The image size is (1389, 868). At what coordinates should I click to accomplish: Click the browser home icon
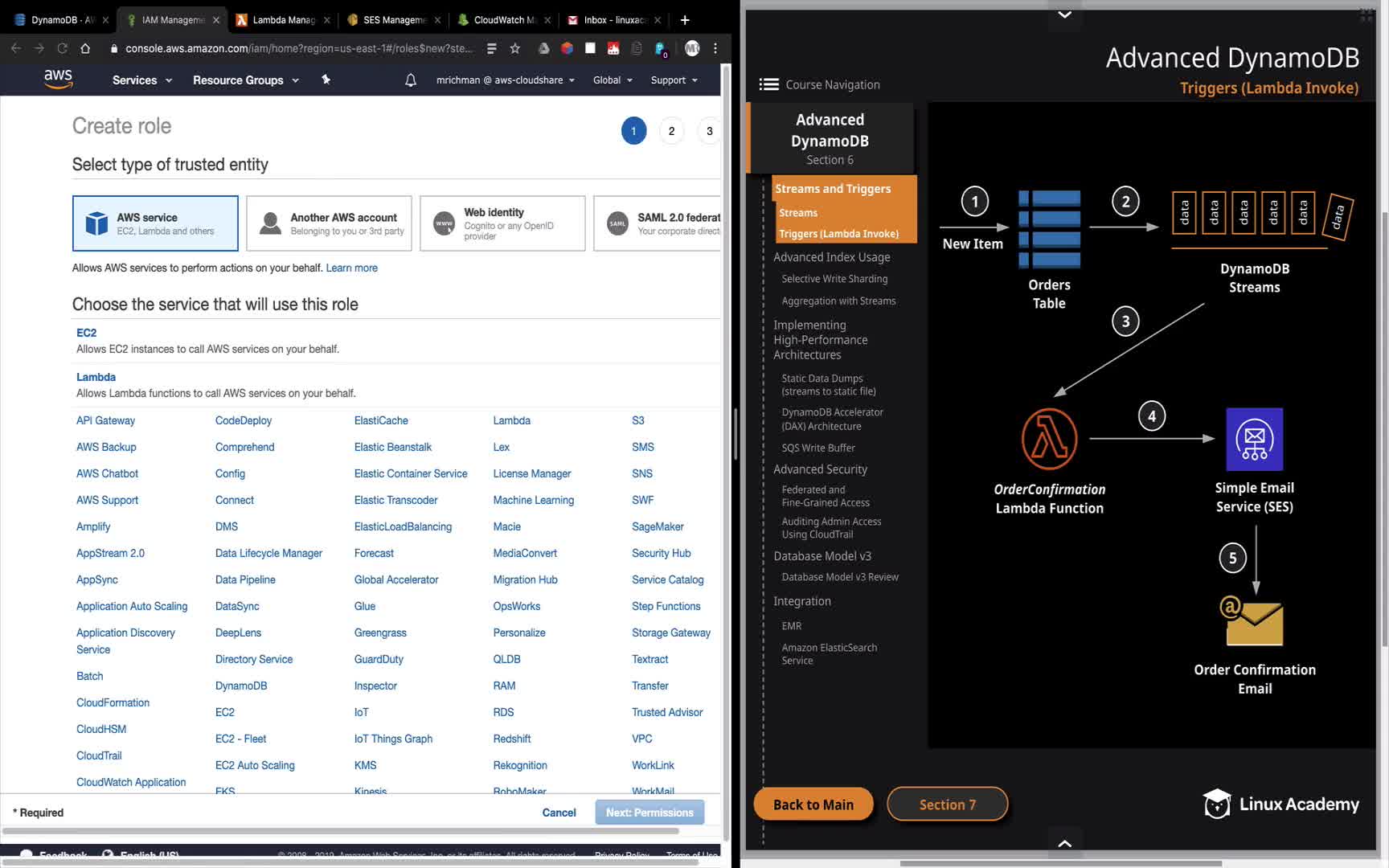click(x=85, y=48)
